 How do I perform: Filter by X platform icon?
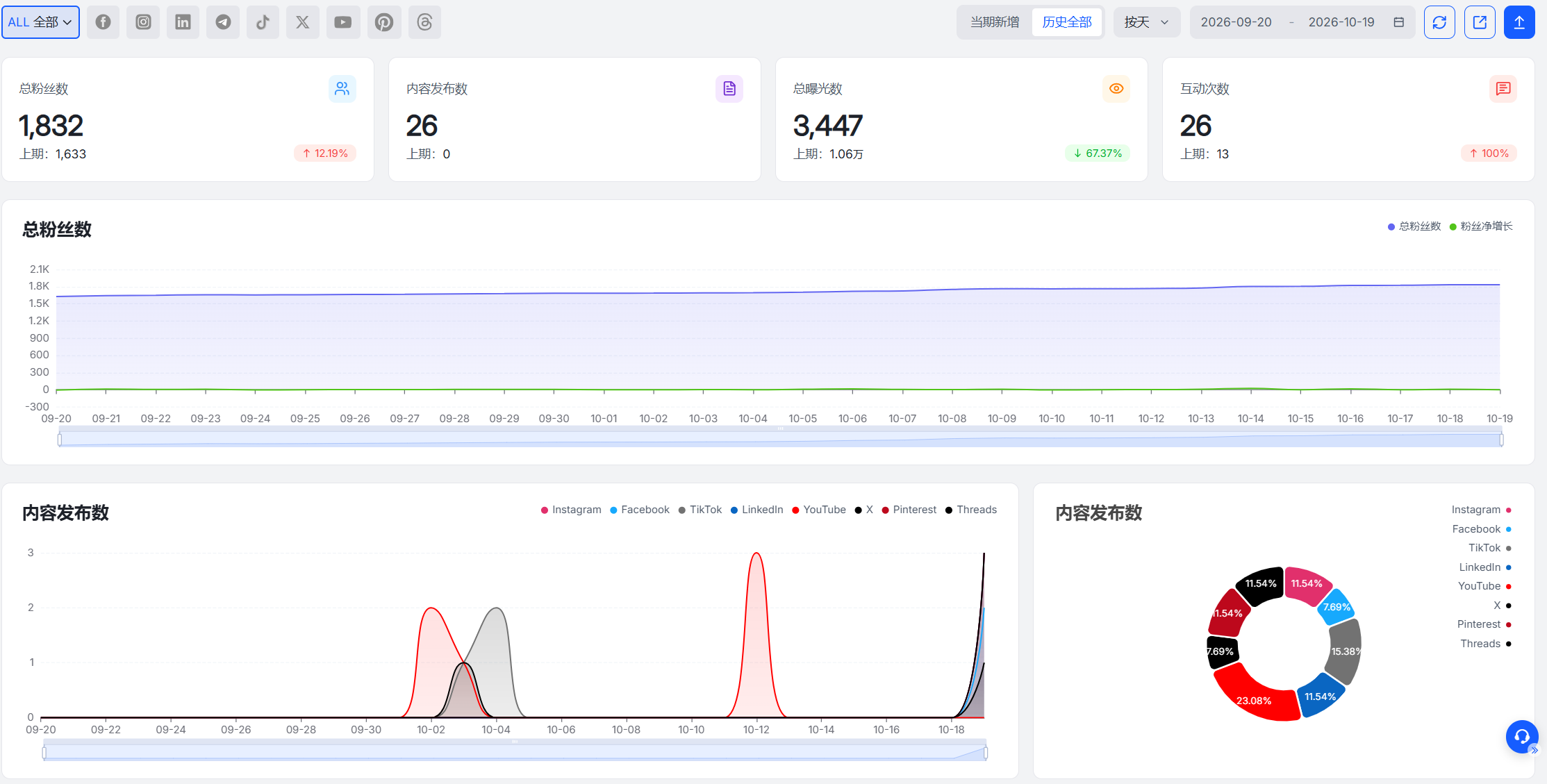[303, 22]
